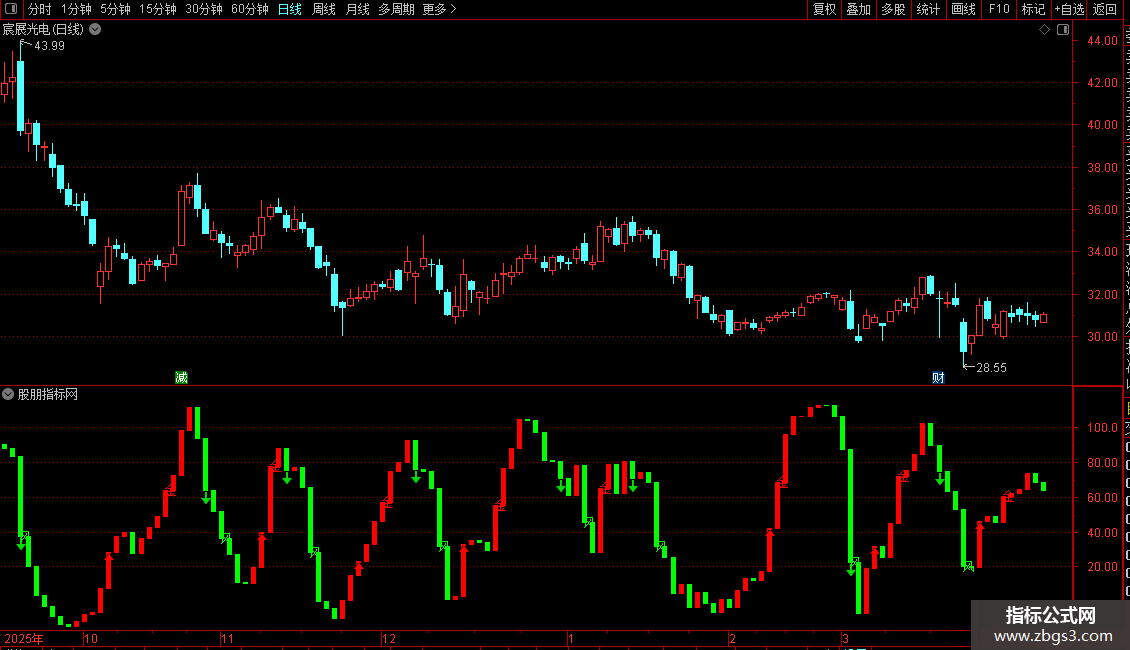Viewport: 1130px width, 650px height.
Task: Select the 60分钟 period tab
Action: [x=250, y=9]
